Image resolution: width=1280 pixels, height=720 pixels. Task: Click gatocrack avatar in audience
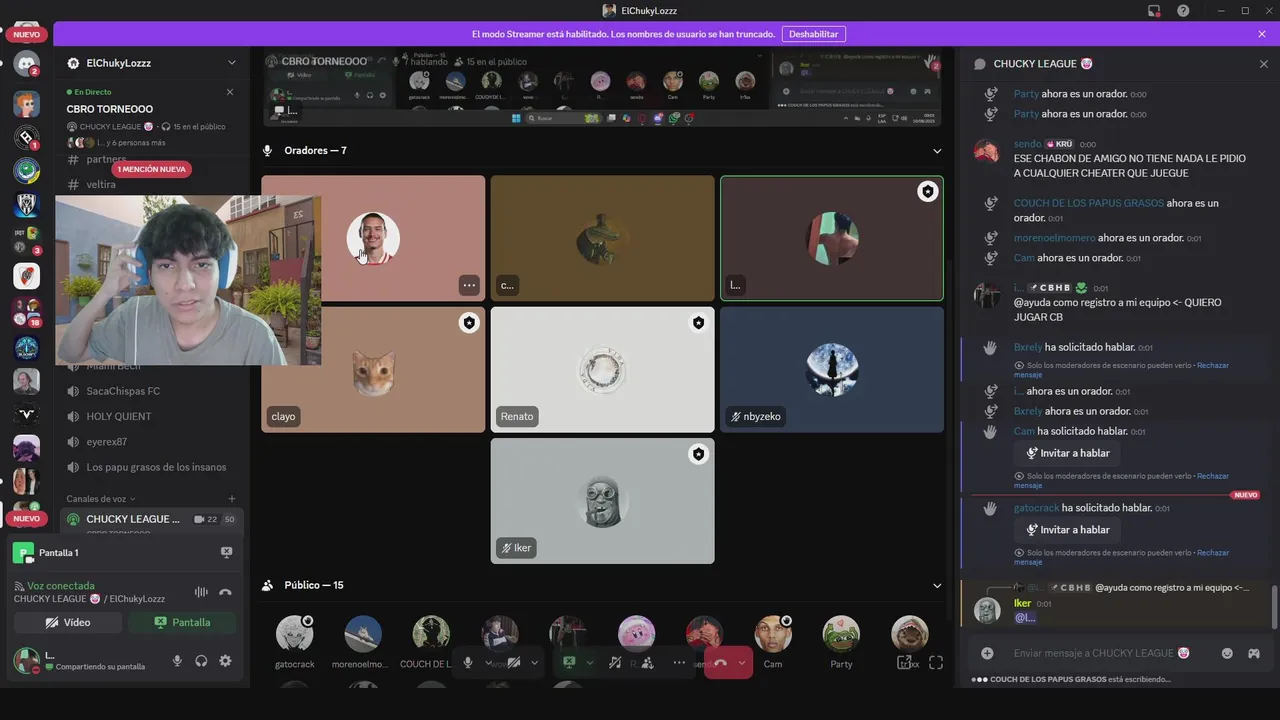(294, 634)
